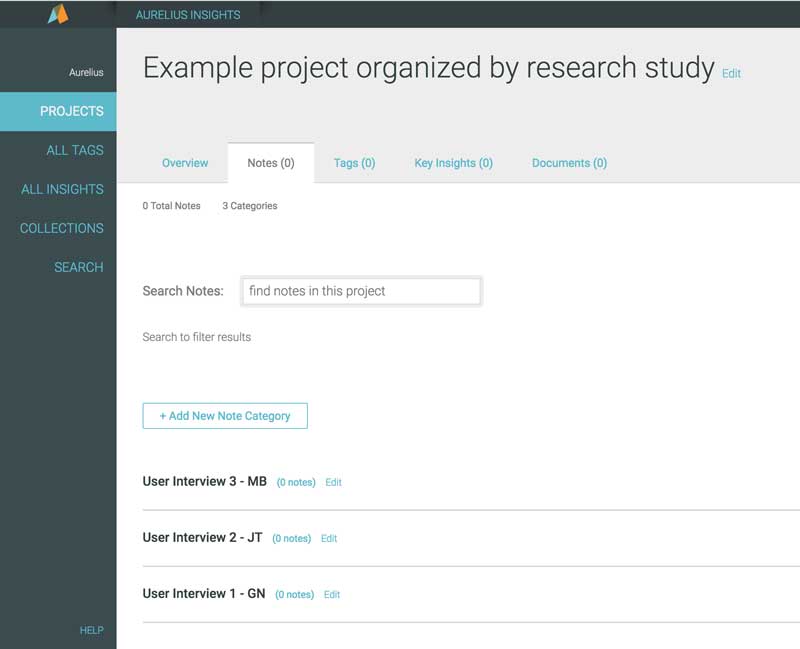Select Collections in the sidebar
The height and width of the screenshot is (649, 800).
pos(62,228)
